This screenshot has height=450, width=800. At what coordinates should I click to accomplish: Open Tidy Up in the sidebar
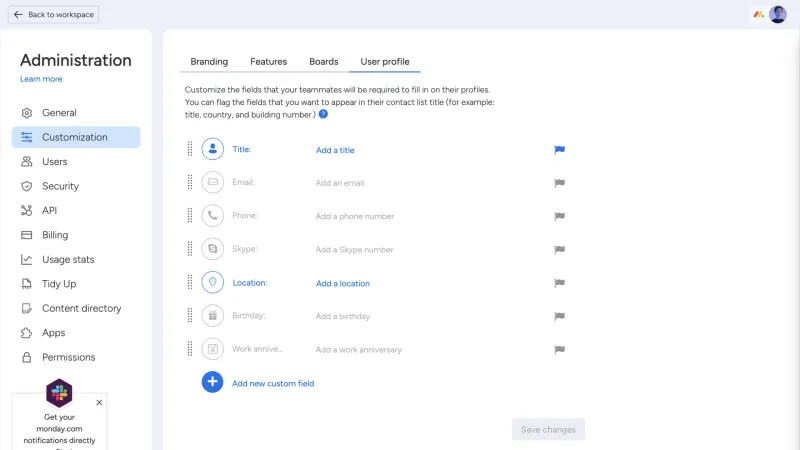[x=76, y=284]
